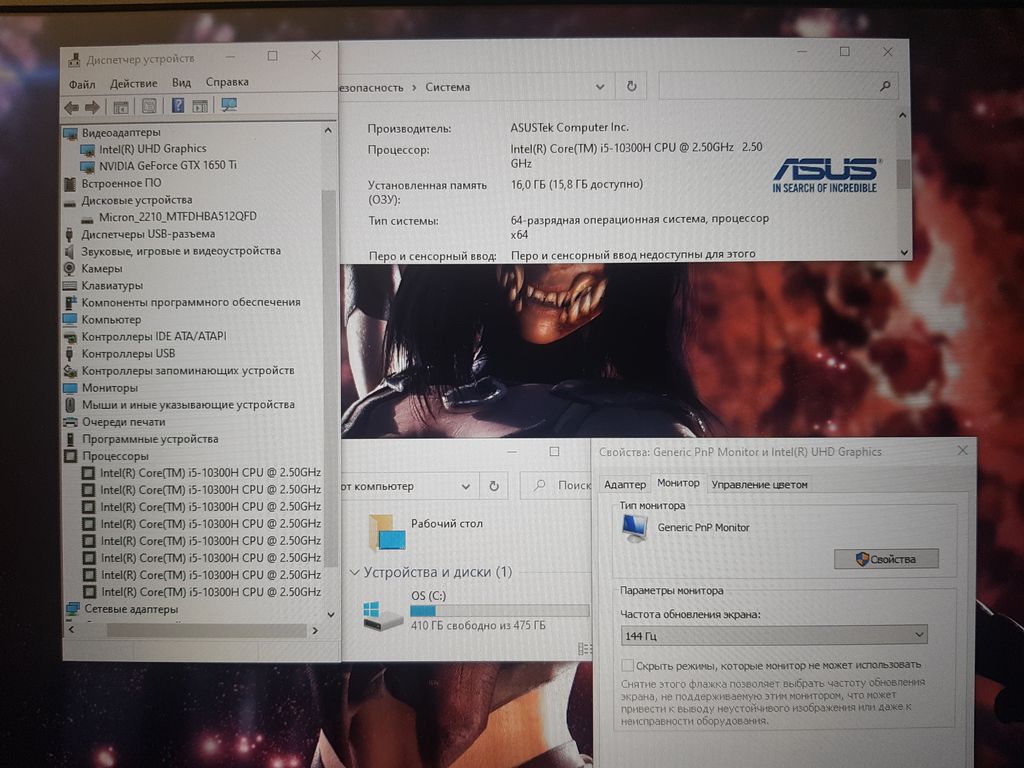Viewport: 1024px width, 768px height.
Task: Refresh the Explorer window address bar
Action: pyautogui.click(x=494, y=486)
